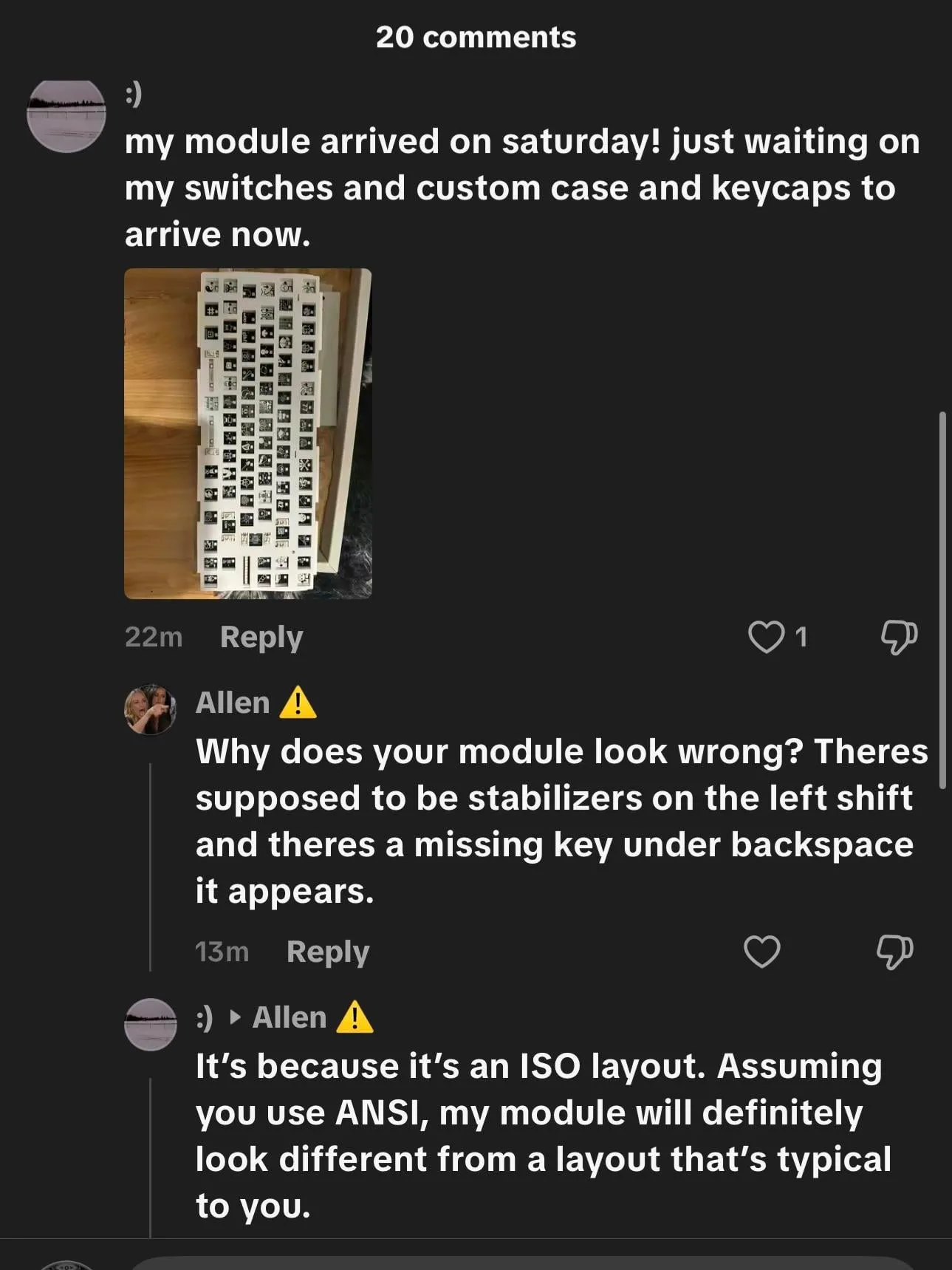The width and height of the screenshot is (952, 1270).
Task: Tap the Allen mention in the ISO reply
Action: (289, 1017)
